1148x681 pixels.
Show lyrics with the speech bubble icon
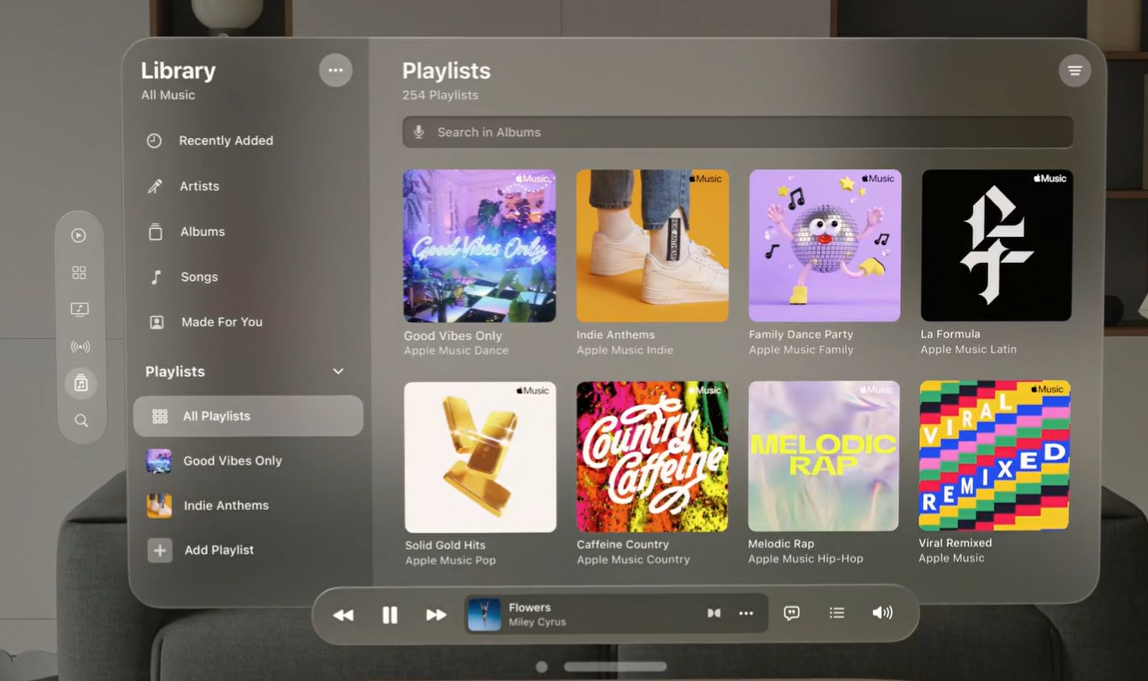point(791,613)
